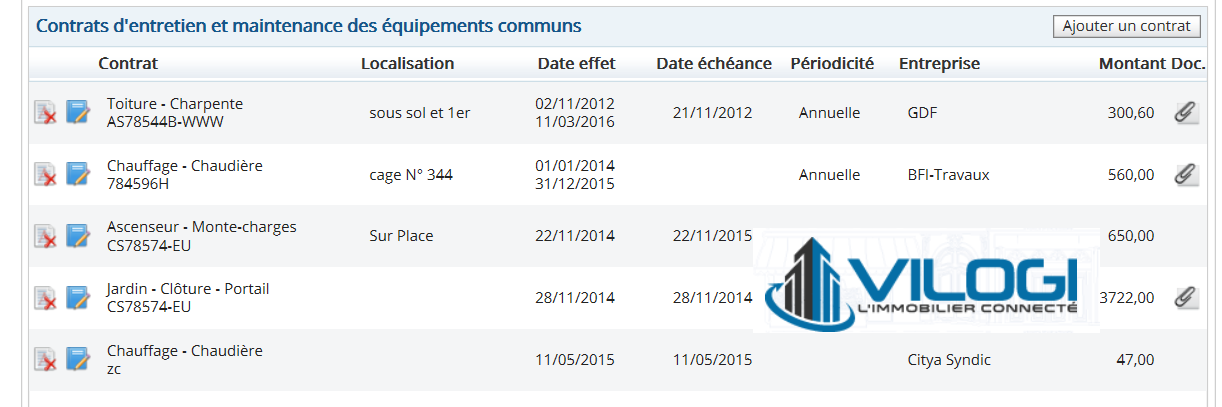
Task: Edit the Chauffage 784596H contract
Action: click(78, 174)
